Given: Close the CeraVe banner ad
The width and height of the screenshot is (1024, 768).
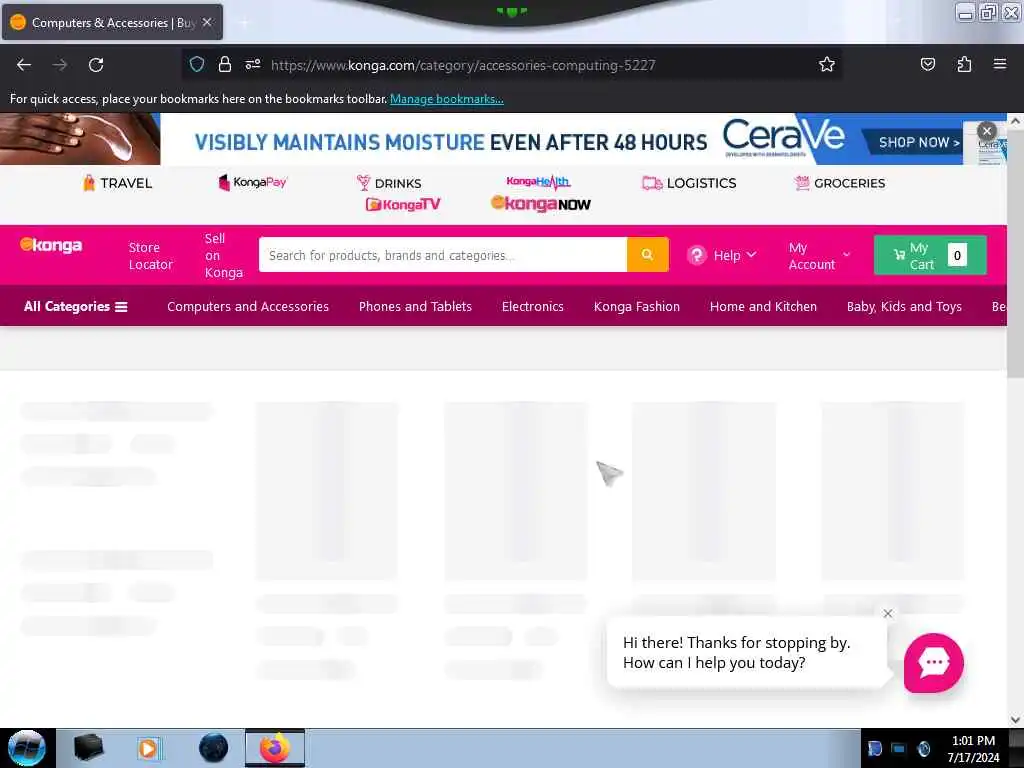Looking at the screenshot, I should (x=987, y=131).
